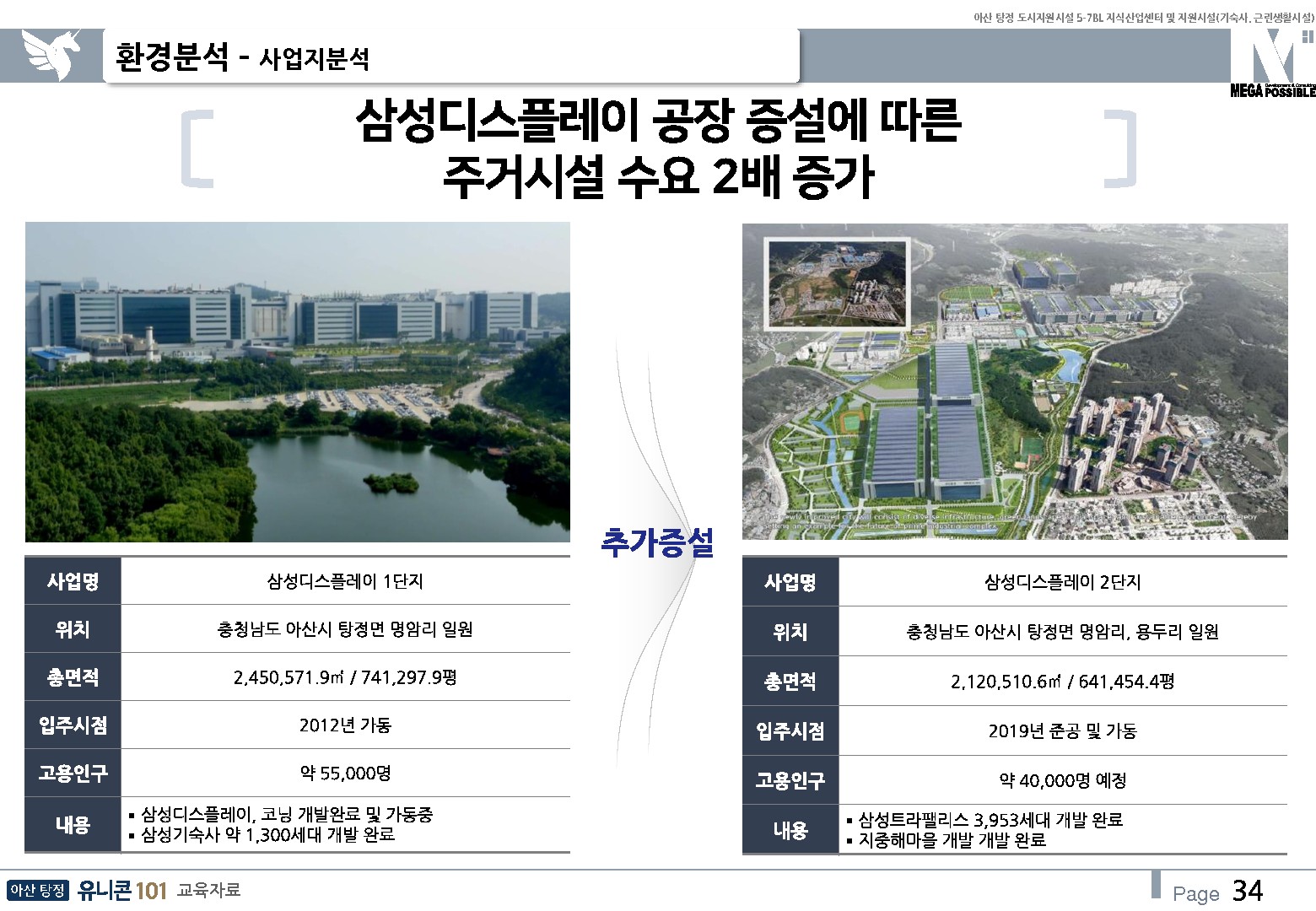1316x911 pixels.
Task: Click the right table '사업명' header cell
Action: (x=790, y=582)
